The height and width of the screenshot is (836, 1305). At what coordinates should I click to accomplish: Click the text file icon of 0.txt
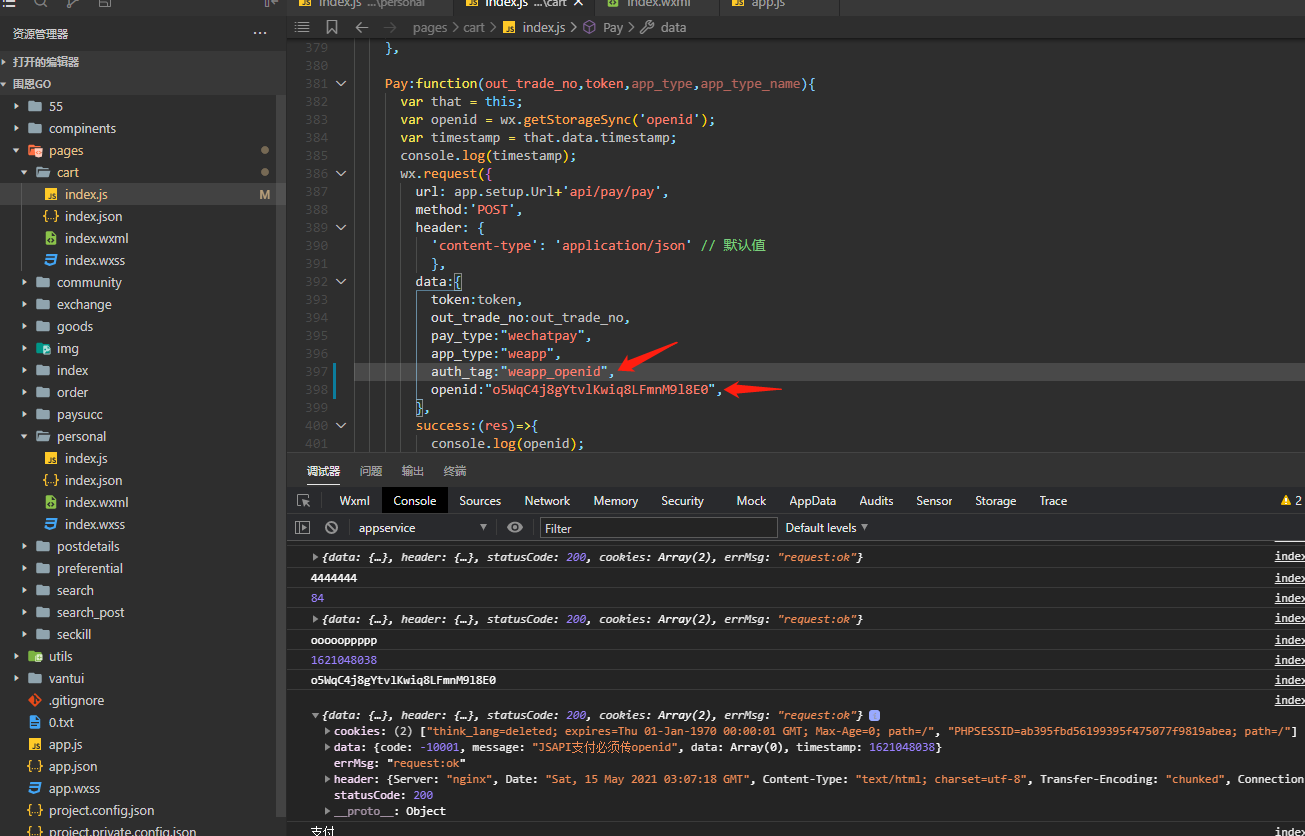coord(35,722)
